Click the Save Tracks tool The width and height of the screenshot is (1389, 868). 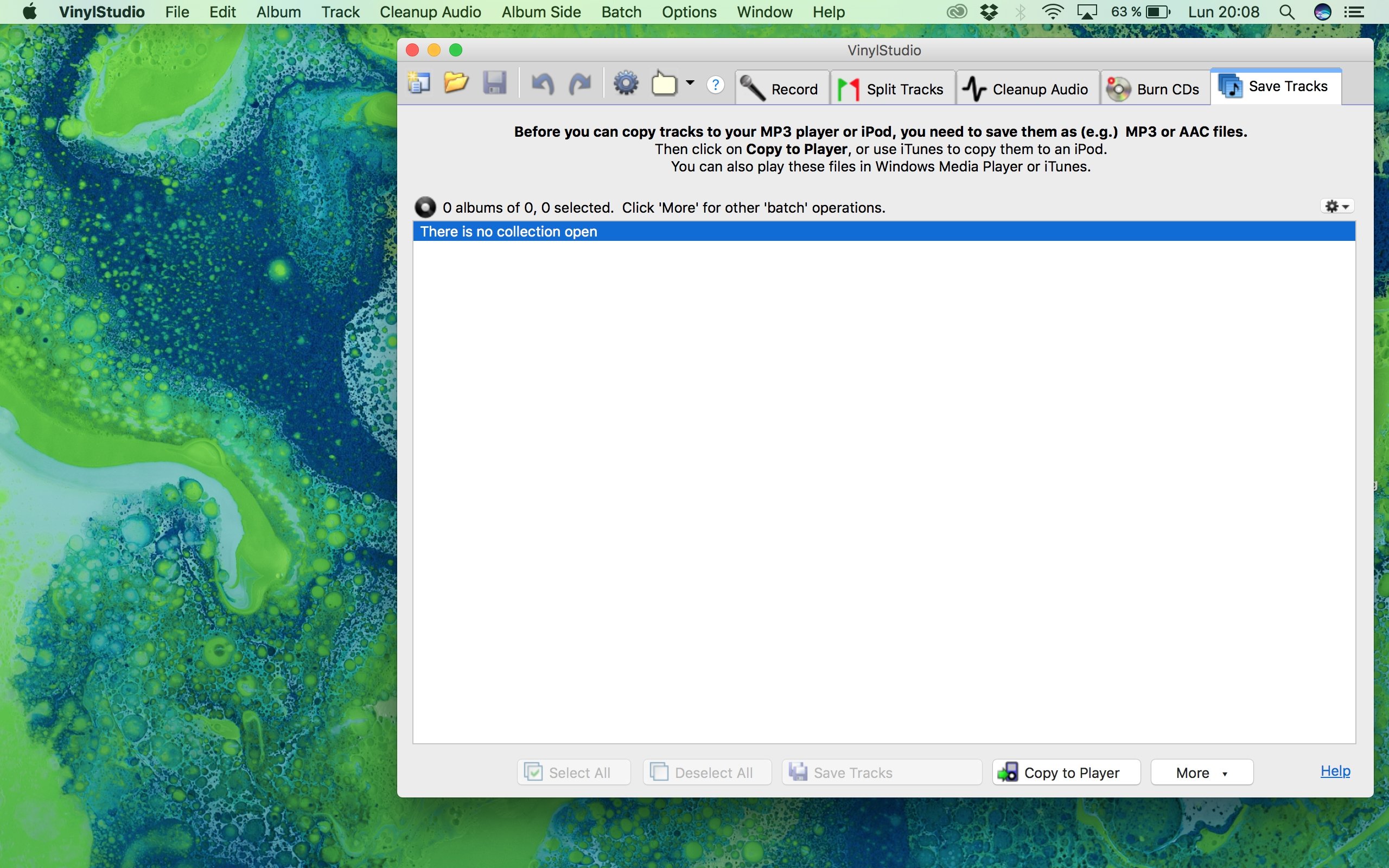(1276, 86)
